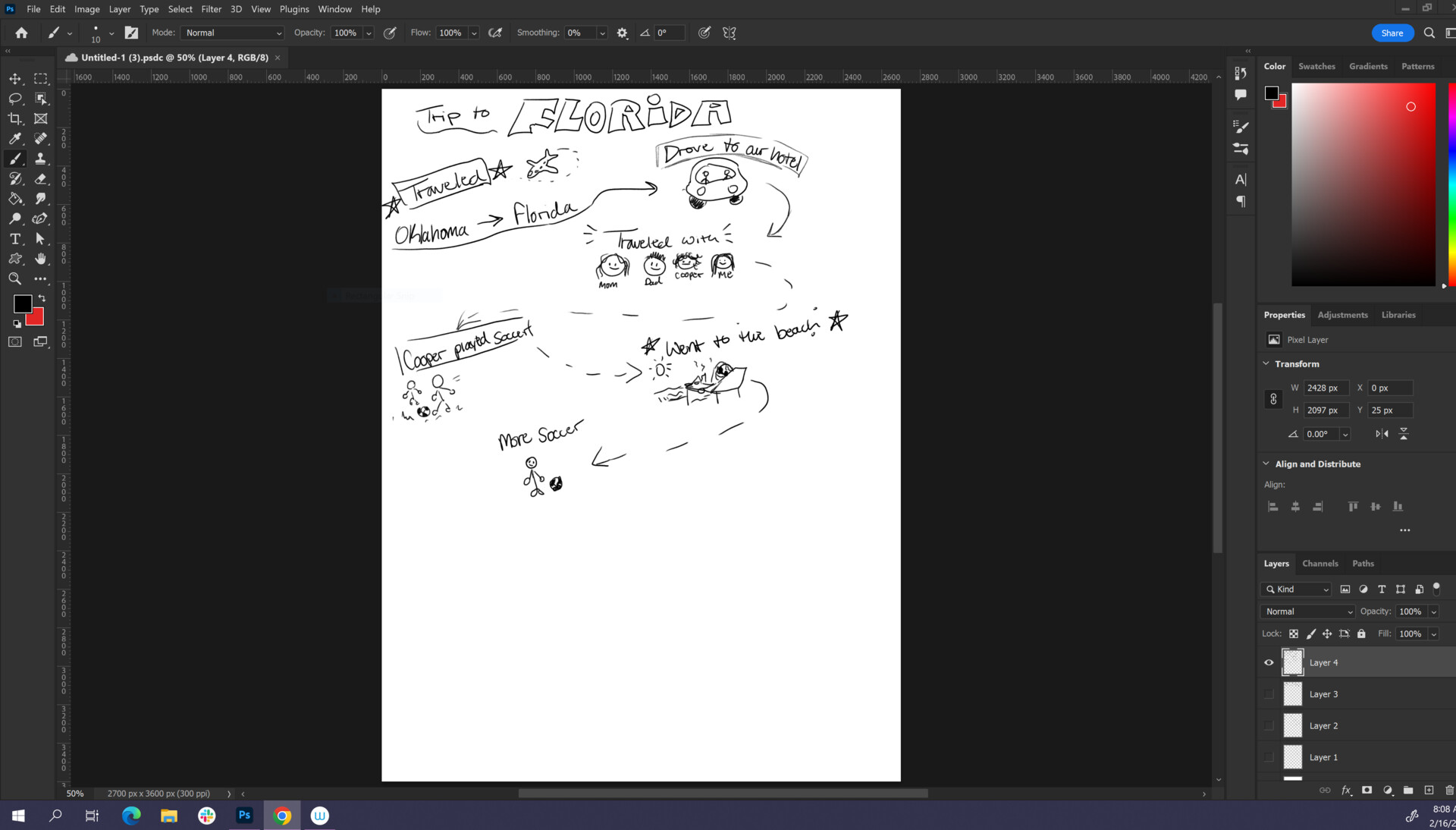This screenshot has height=830, width=1456.
Task: Select the Clone Stamp tool
Action: click(41, 159)
